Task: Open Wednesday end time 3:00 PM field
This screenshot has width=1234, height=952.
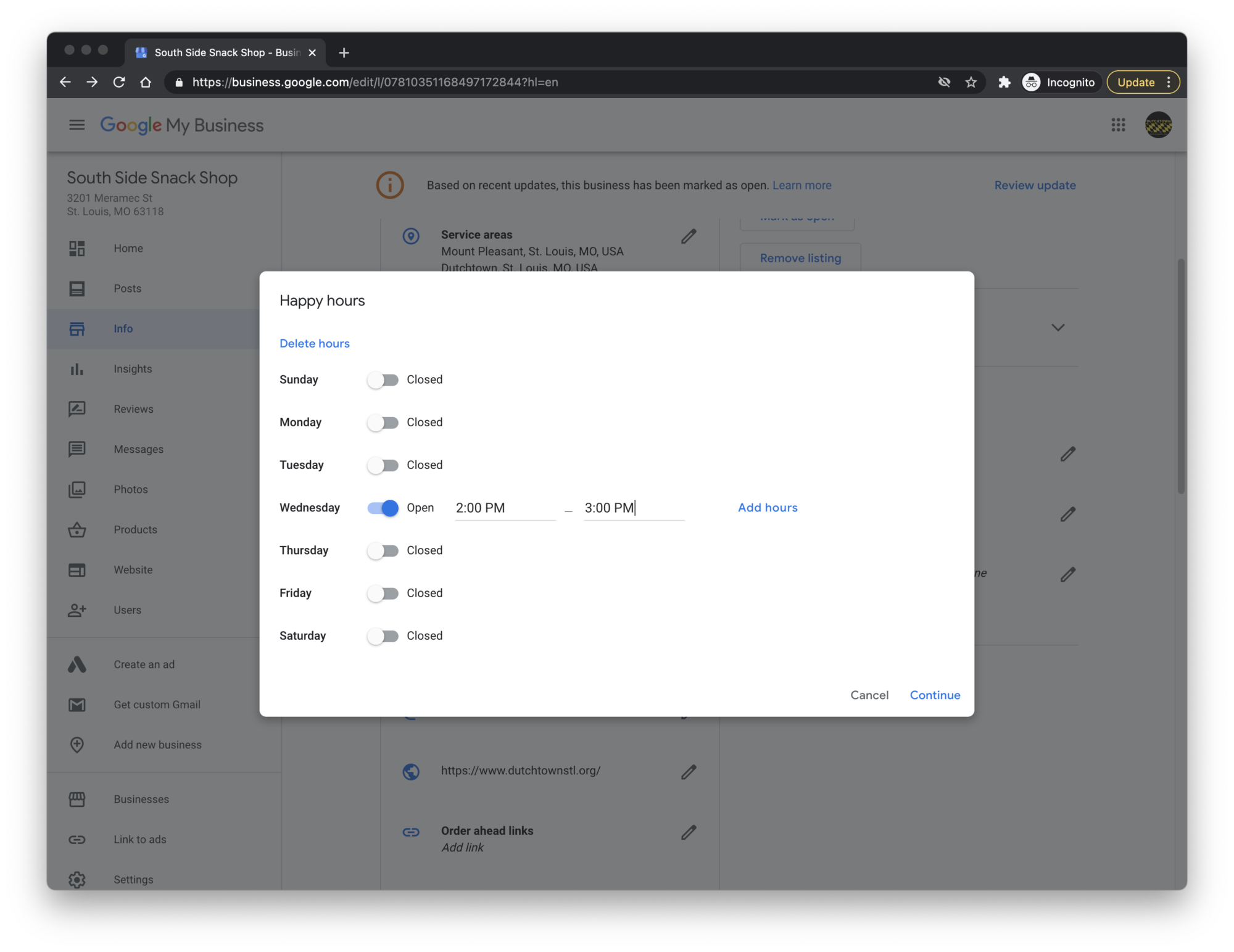Action: pos(634,508)
